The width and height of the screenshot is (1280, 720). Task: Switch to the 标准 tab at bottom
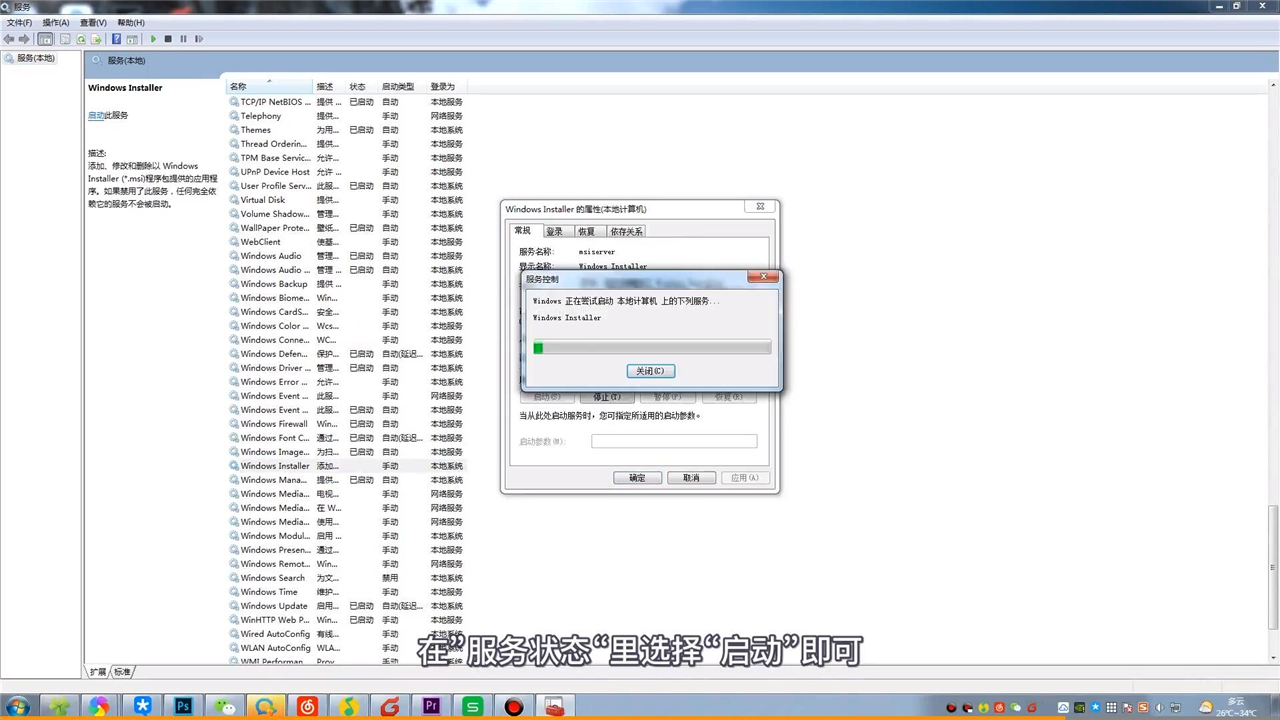coord(122,671)
